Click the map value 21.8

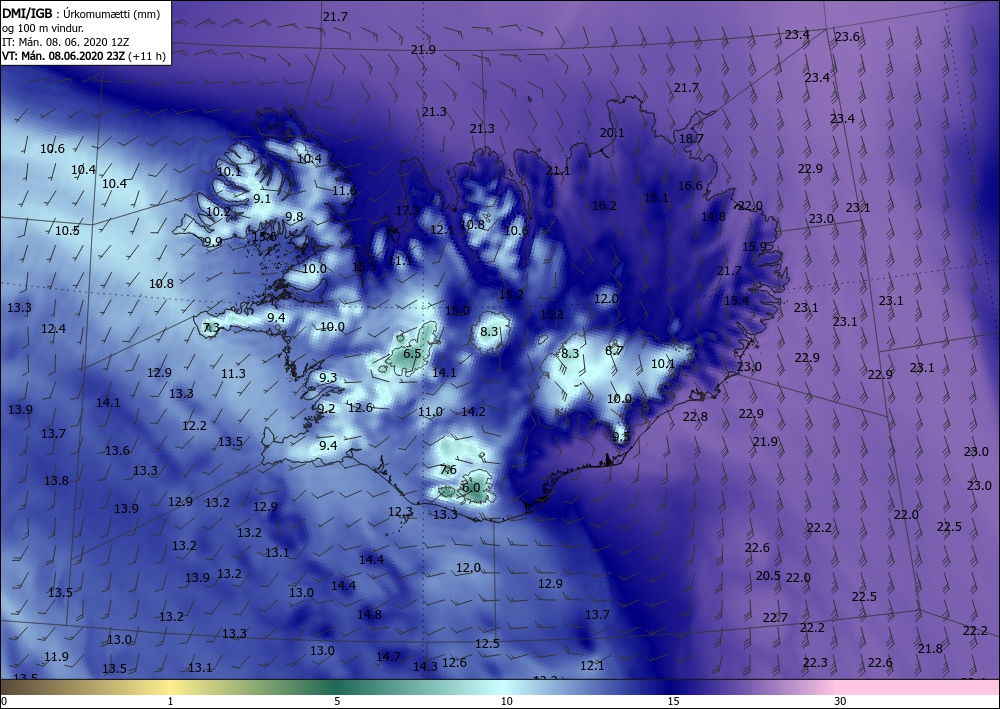click(930, 648)
